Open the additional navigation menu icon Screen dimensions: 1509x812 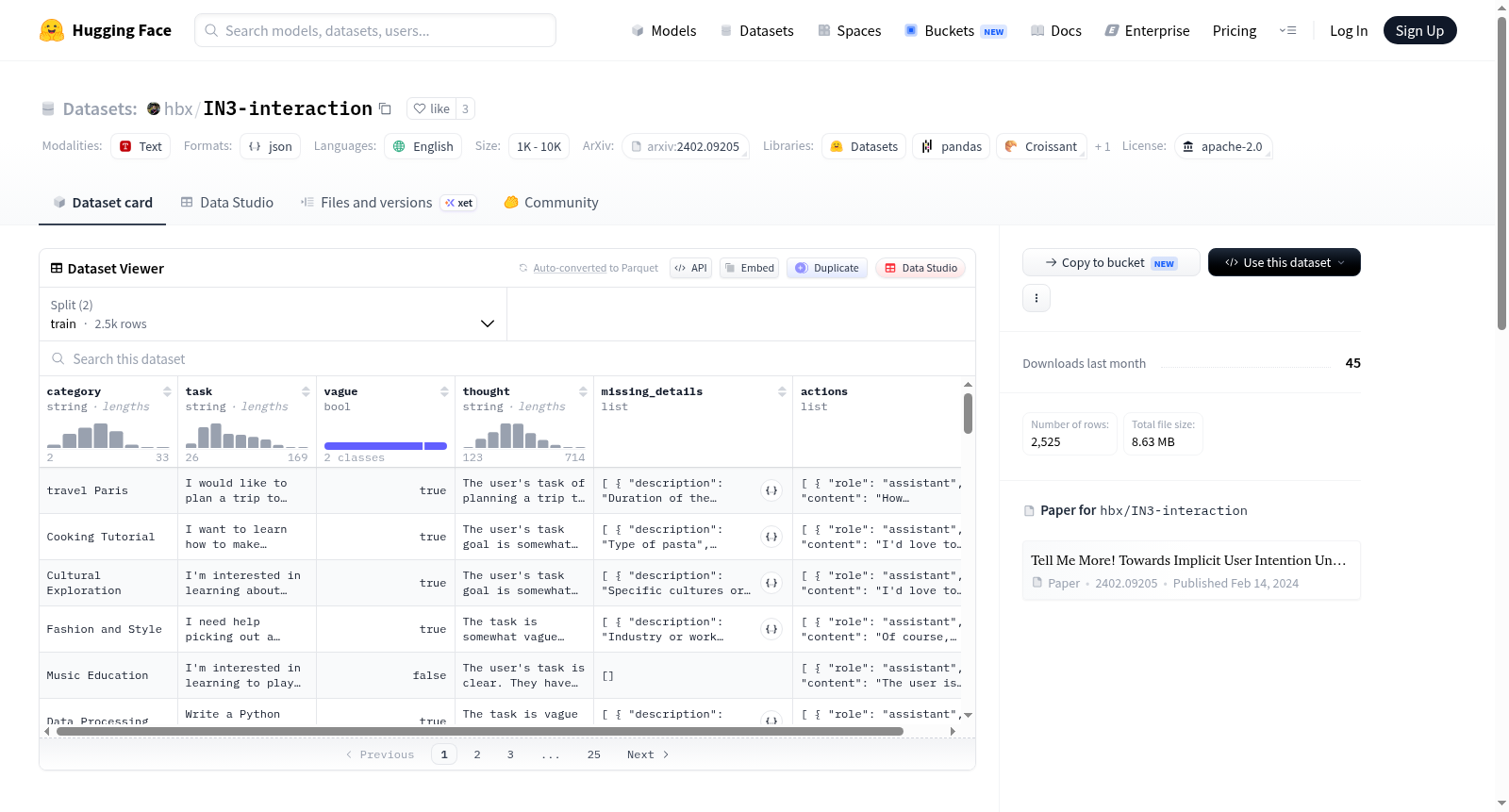pyautogui.click(x=1287, y=30)
